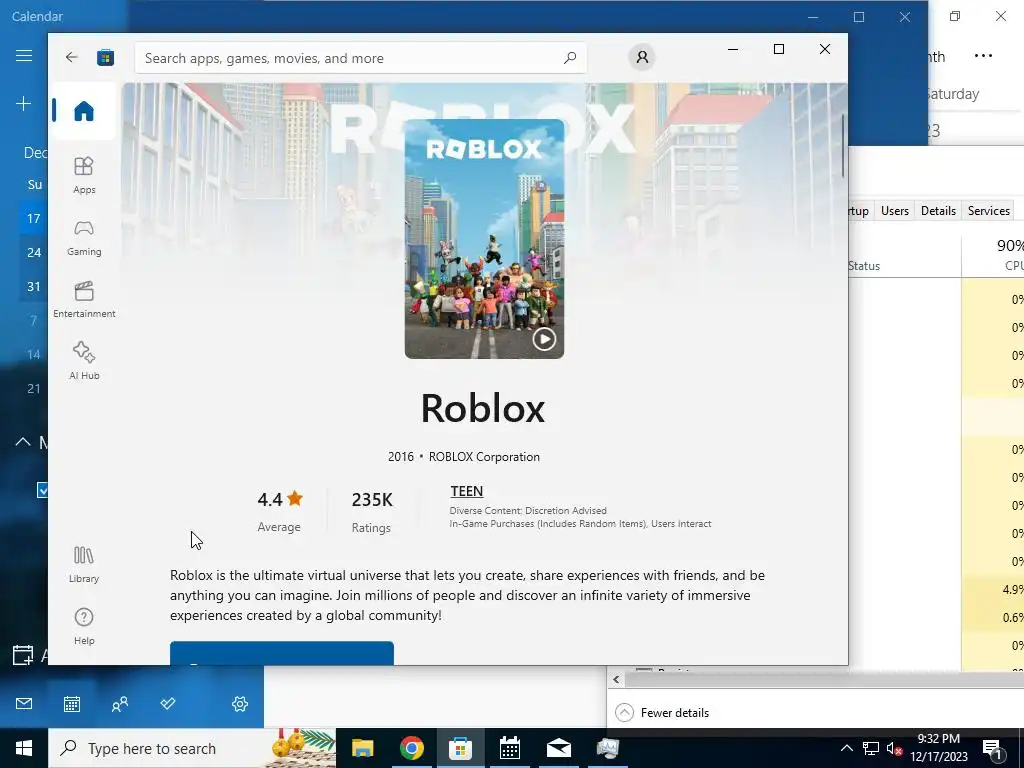The image size is (1024, 768).
Task: Select the Home sidebar icon
Action: (x=84, y=111)
